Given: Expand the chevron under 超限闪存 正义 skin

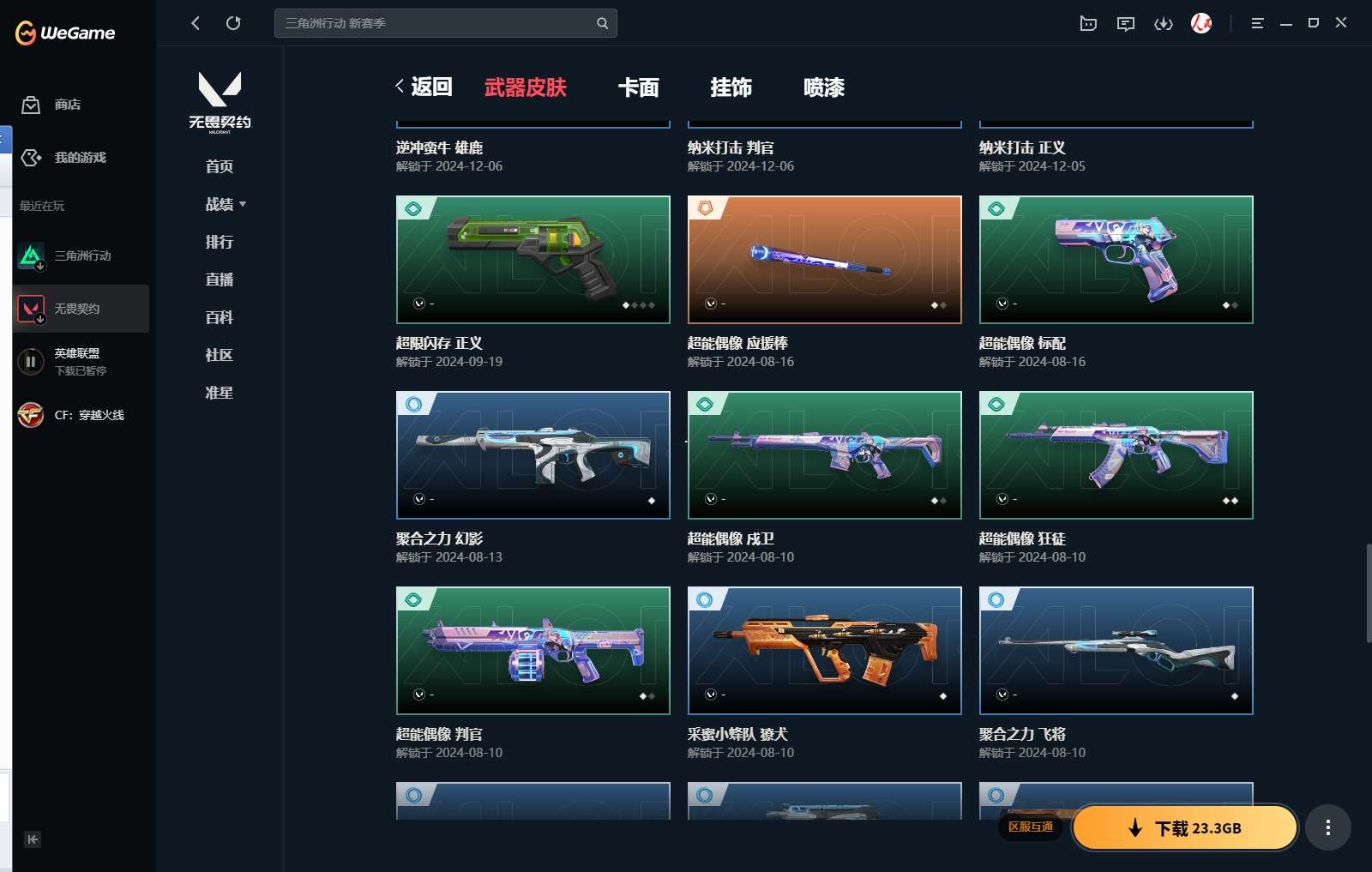Looking at the screenshot, I should (x=419, y=304).
